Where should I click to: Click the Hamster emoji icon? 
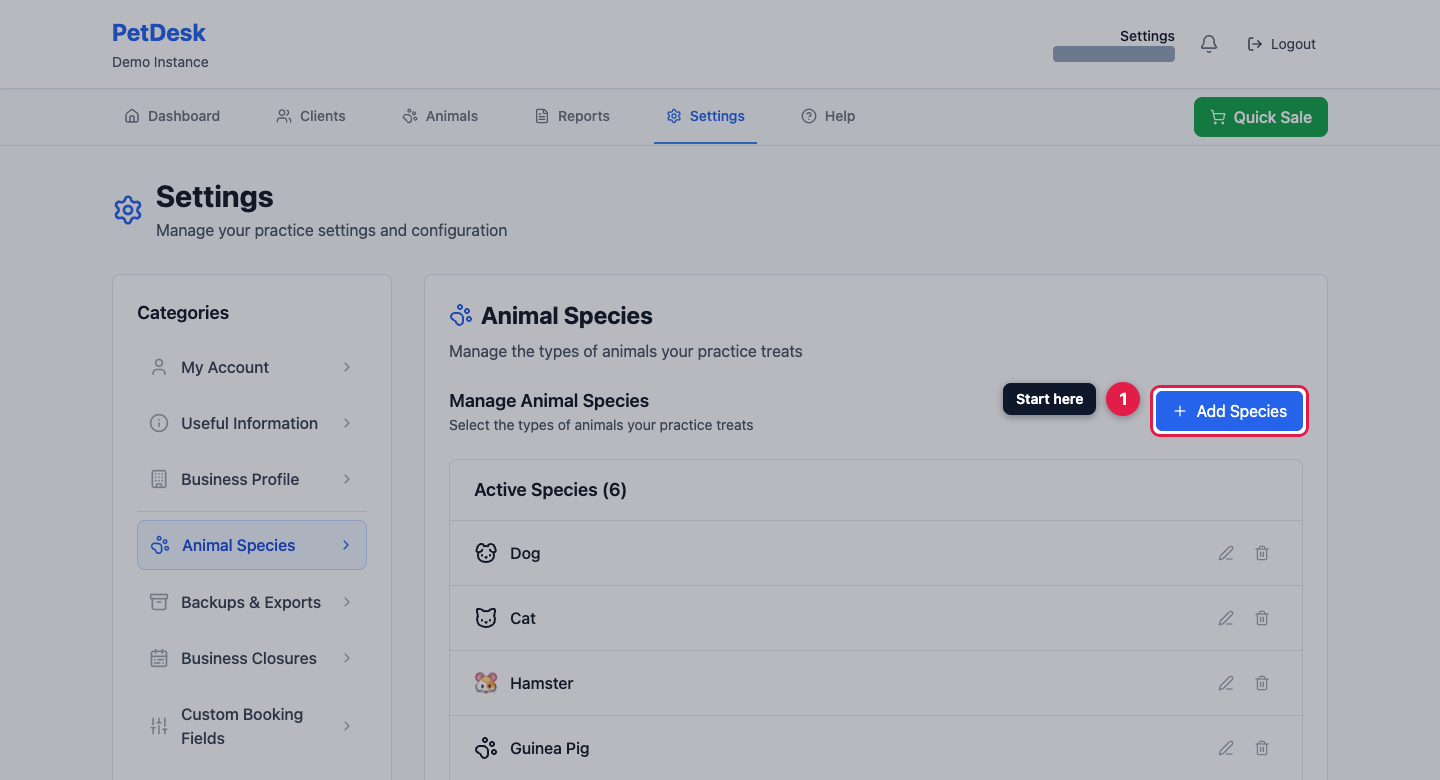click(x=486, y=683)
